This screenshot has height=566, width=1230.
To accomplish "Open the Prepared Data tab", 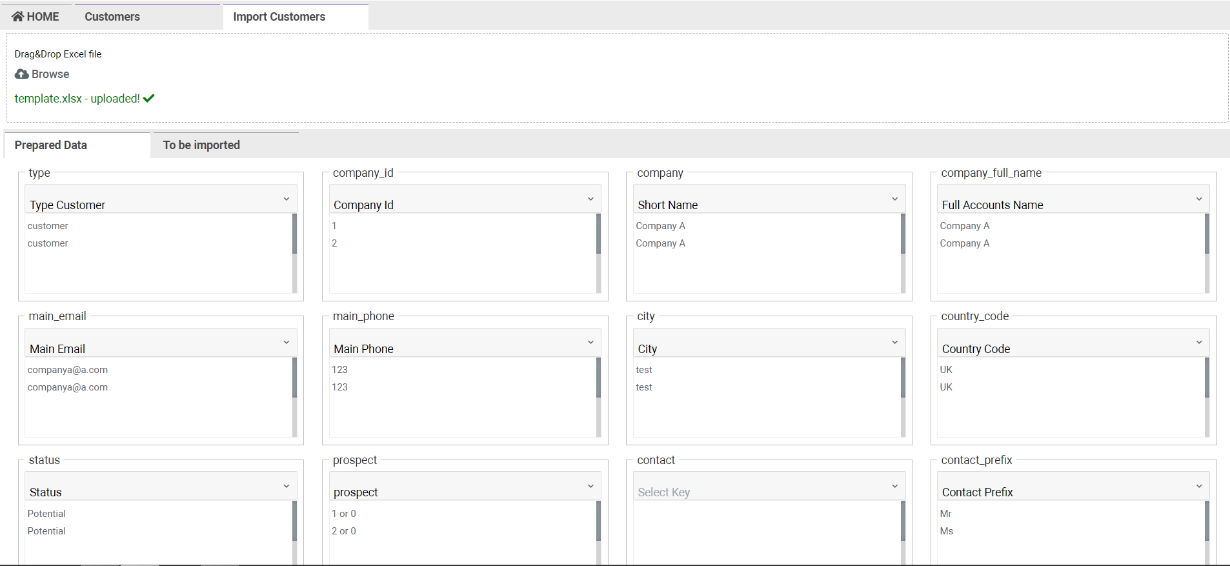I will coord(51,145).
